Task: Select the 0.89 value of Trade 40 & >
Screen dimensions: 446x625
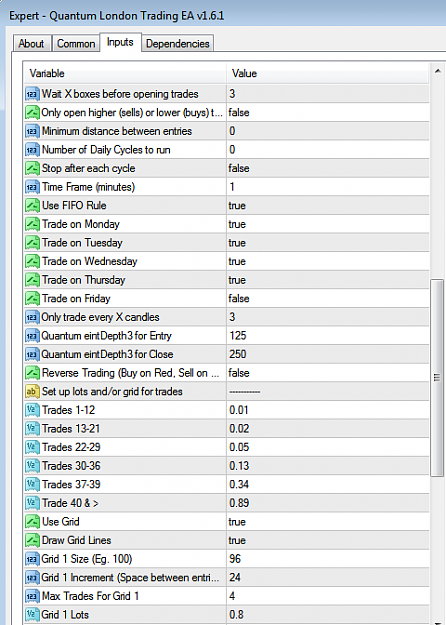Action: [239, 503]
